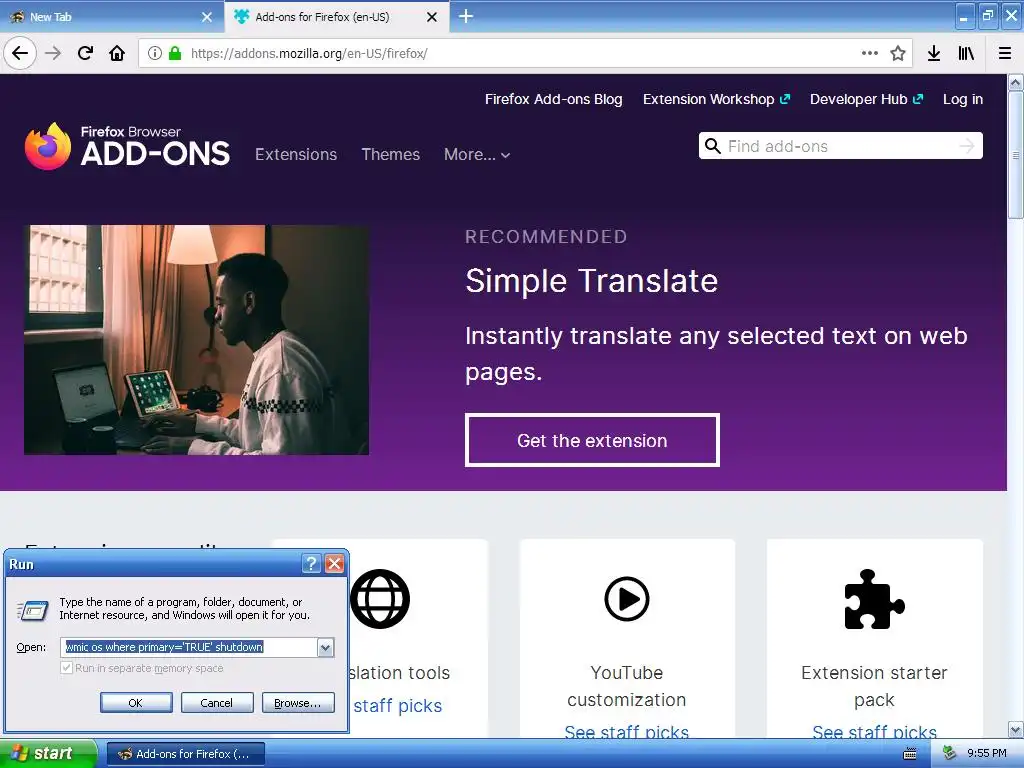The image size is (1024, 768).
Task: Click OK in the Run dialog
Action: click(136, 703)
